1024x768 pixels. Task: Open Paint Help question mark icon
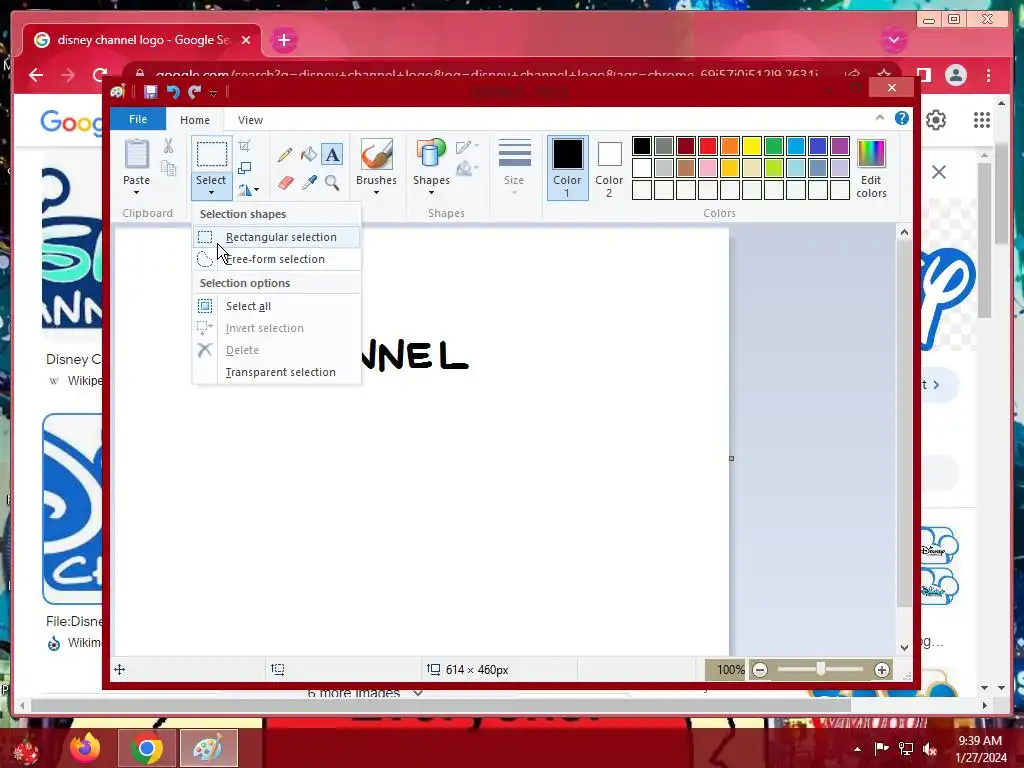902,118
